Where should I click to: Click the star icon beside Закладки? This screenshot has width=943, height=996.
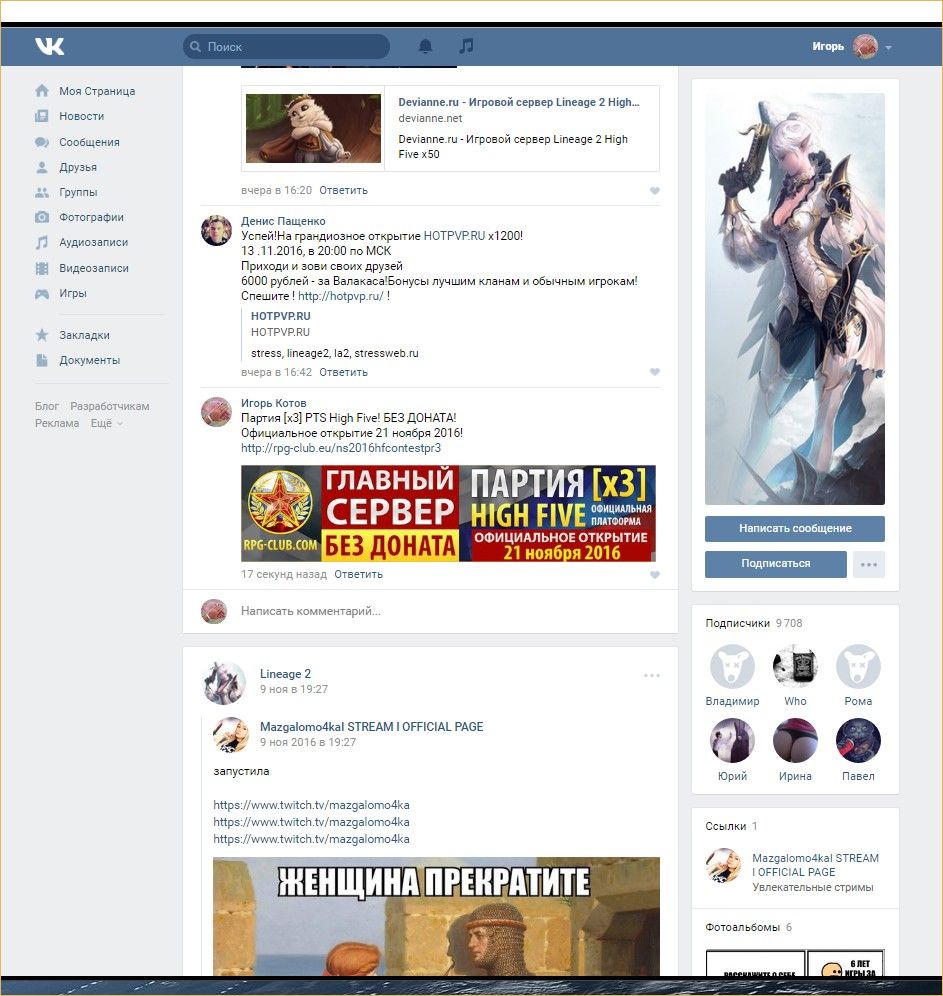tap(42, 335)
